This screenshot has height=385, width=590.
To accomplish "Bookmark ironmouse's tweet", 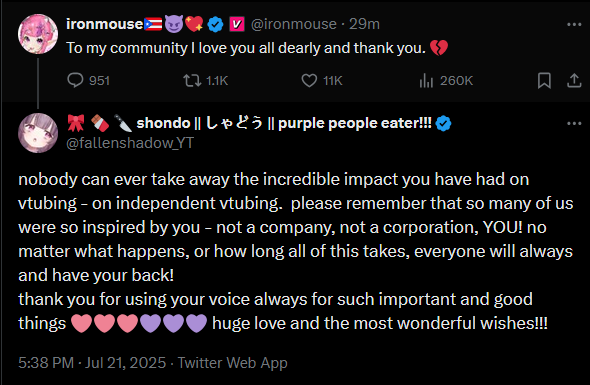I will click(x=544, y=81).
